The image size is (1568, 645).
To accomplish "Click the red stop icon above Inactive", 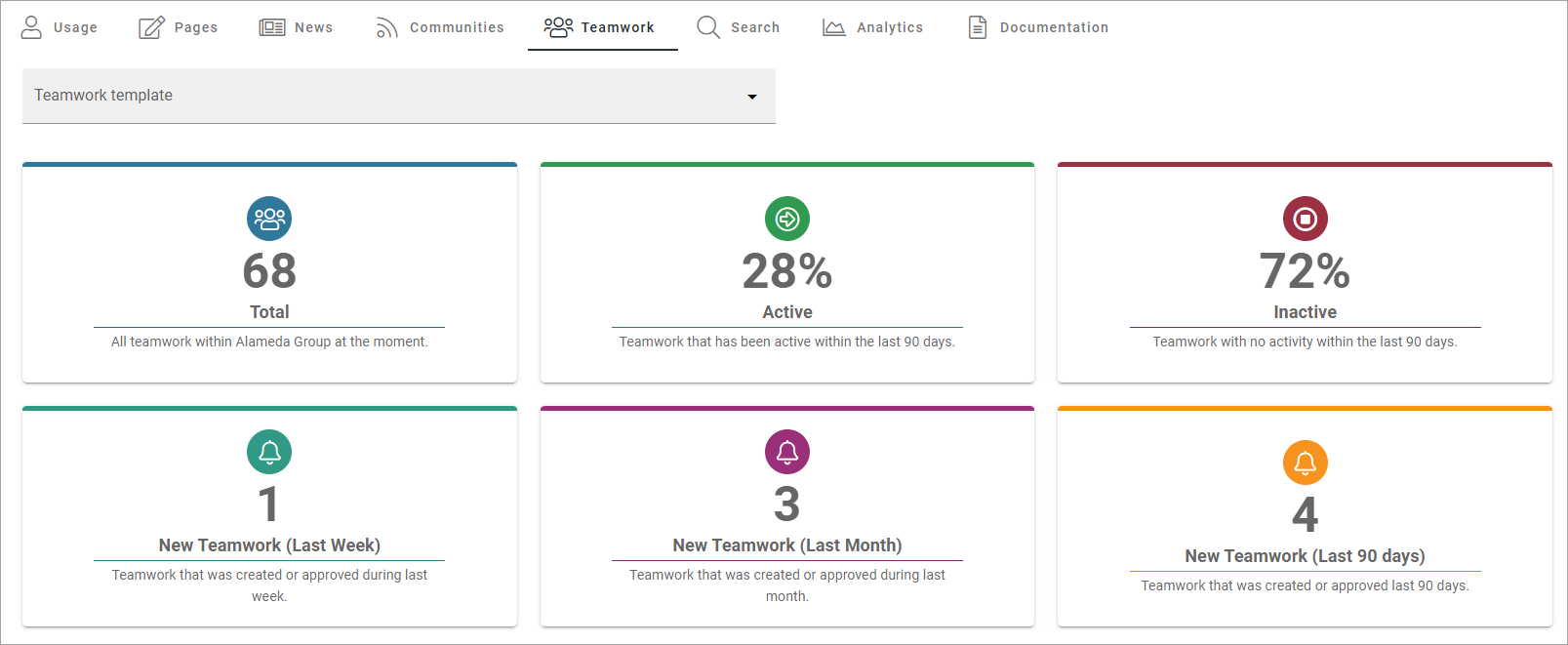I will tap(1306, 219).
